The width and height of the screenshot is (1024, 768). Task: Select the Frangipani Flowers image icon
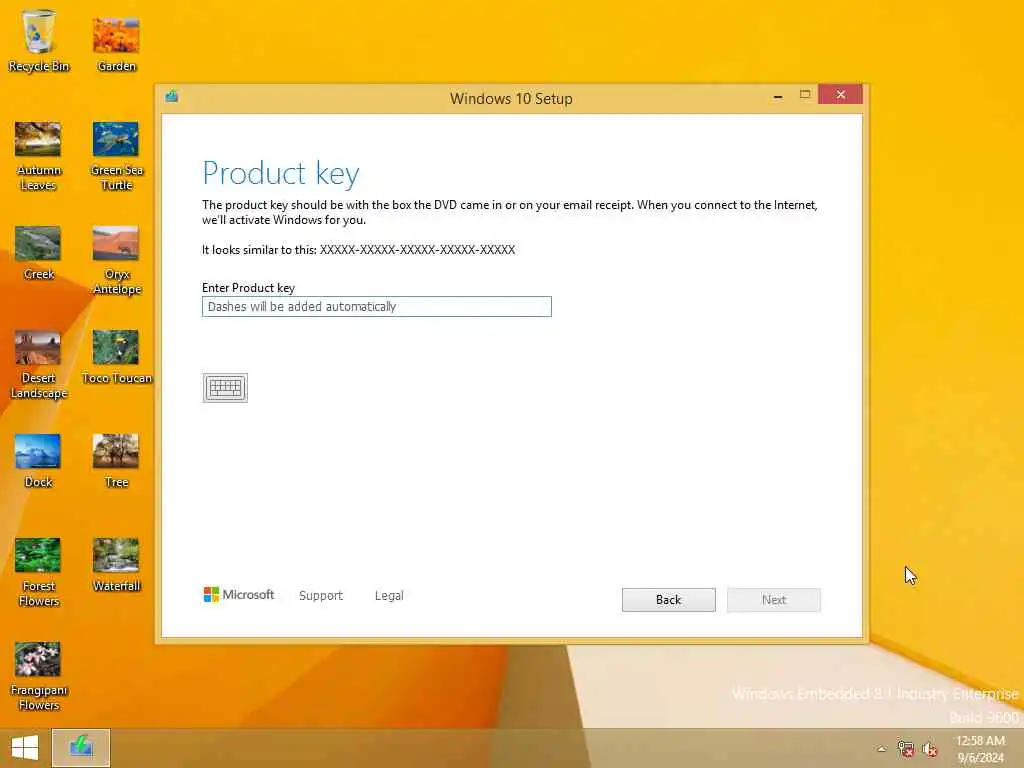pyautogui.click(x=39, y=676)
